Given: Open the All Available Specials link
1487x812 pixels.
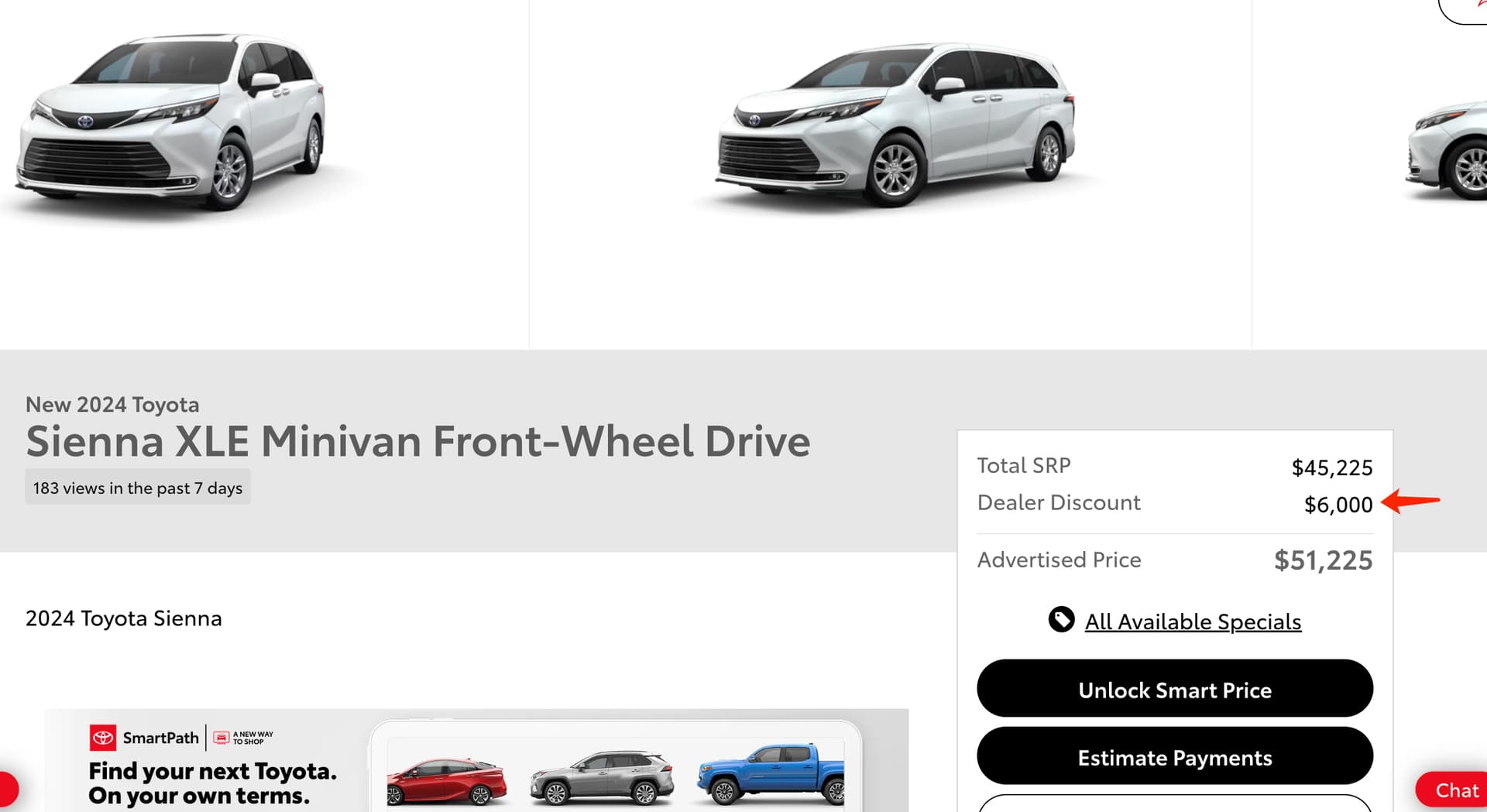Looking at the screenshot, I should coord(1193,622).
